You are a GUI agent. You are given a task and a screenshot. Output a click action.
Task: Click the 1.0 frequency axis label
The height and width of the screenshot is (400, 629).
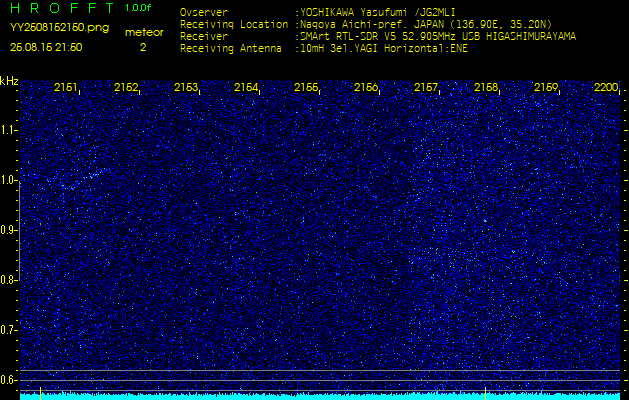8,180
